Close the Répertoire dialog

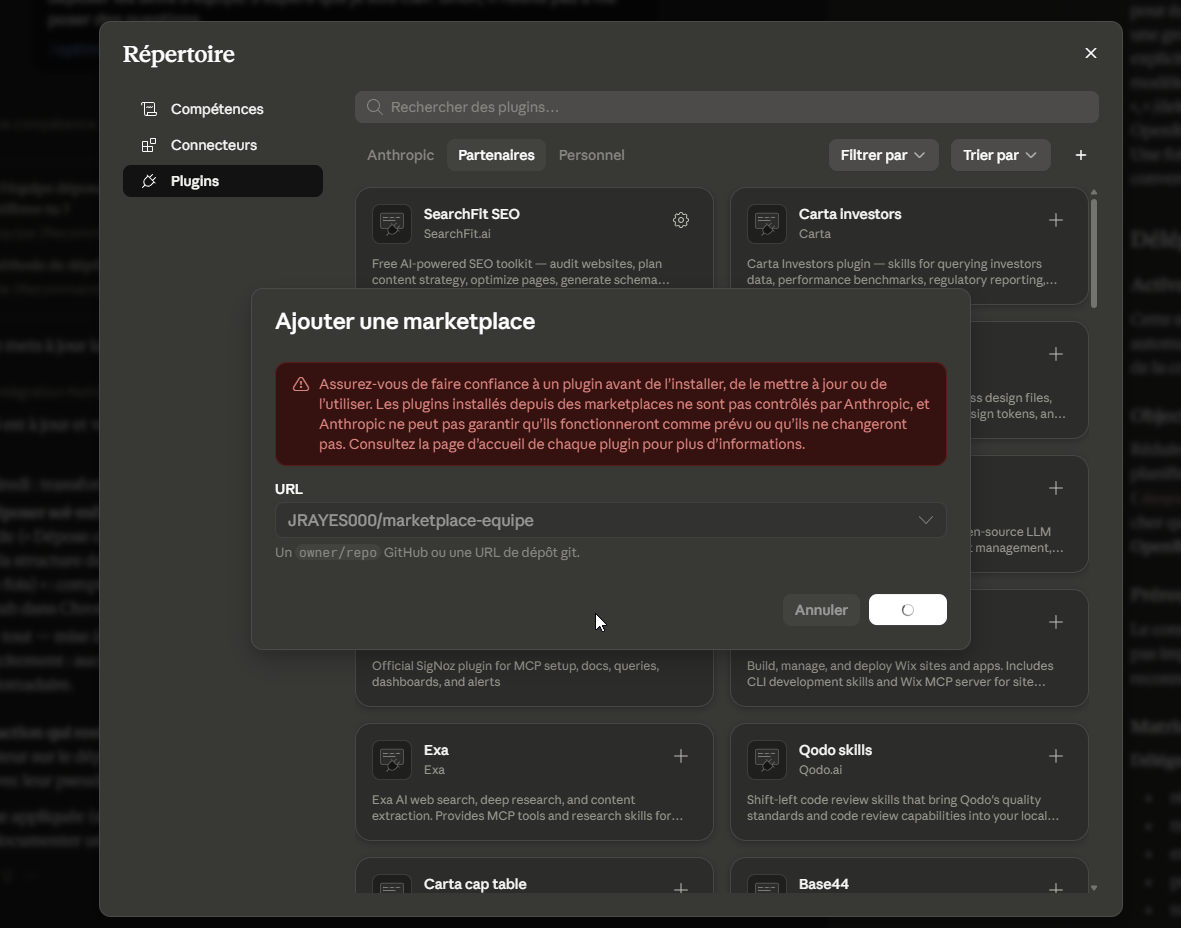coord(1090,53)
